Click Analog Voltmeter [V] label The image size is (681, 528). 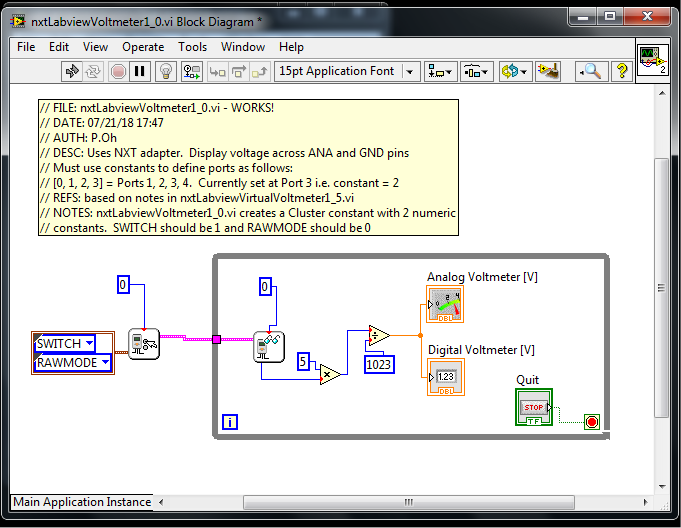point(482,277)
